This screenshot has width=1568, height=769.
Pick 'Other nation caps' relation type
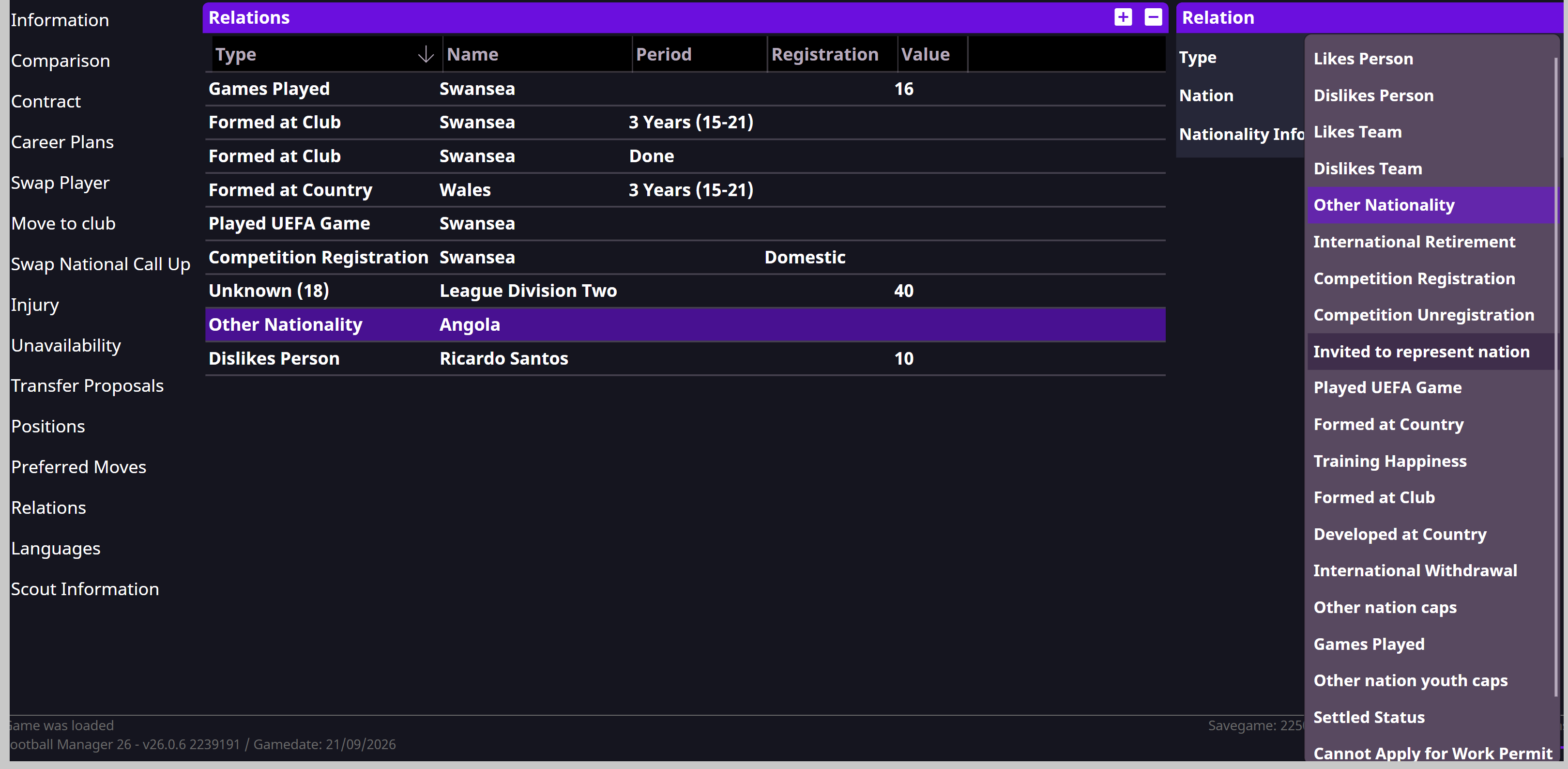pyautogui.click(x=1385, y=607)
